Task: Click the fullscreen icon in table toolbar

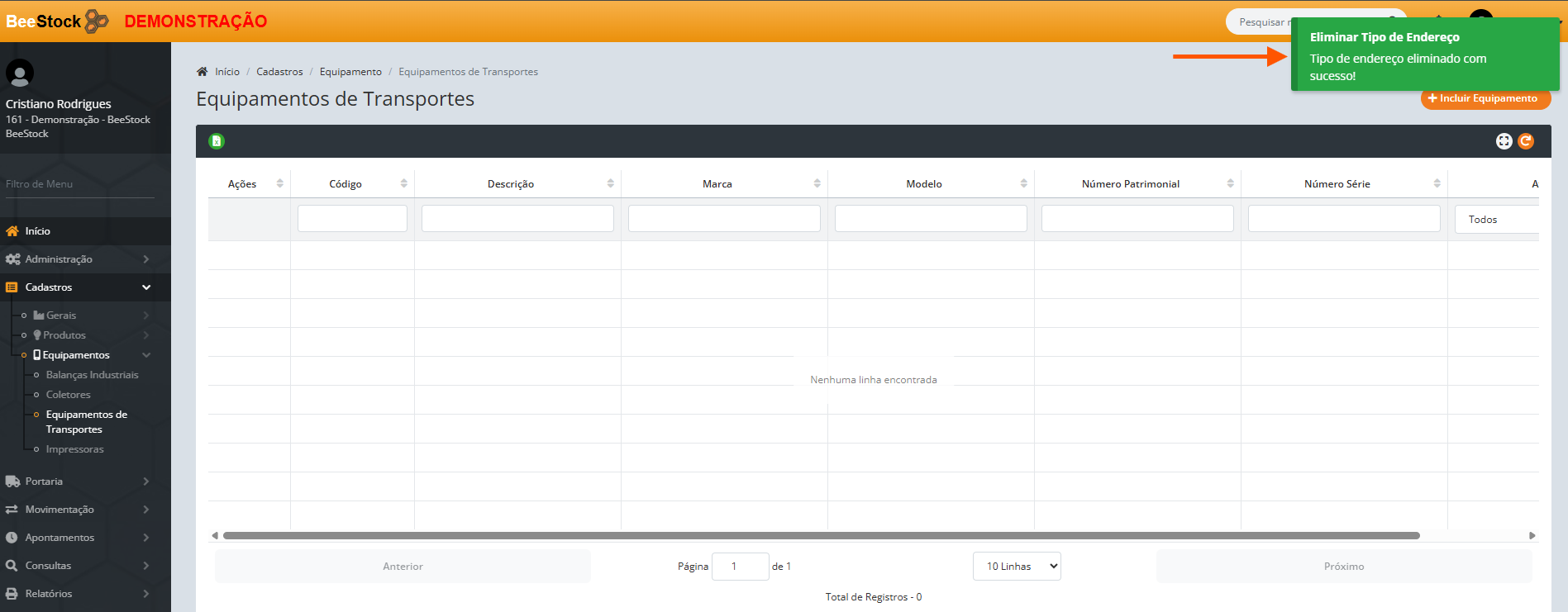Action: tap(1504, 141)
